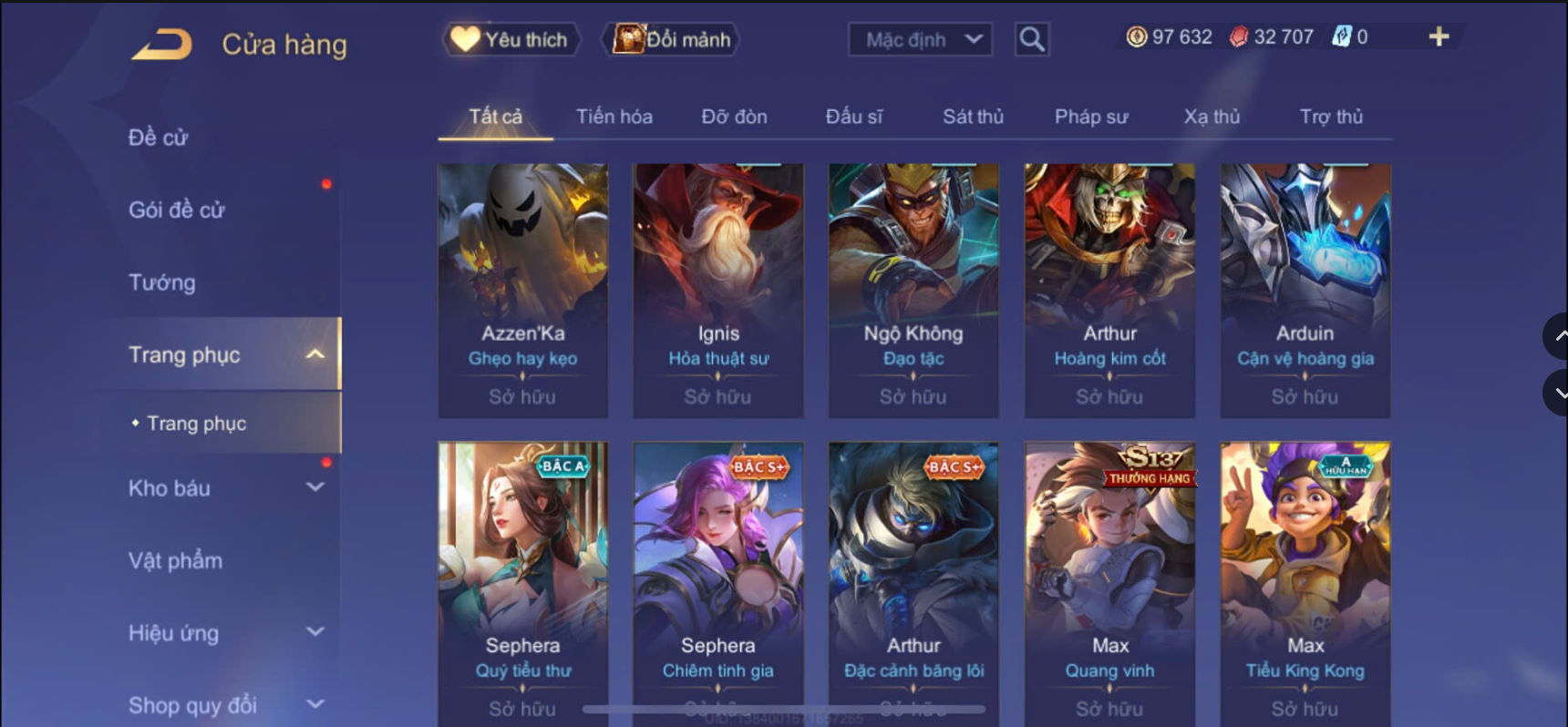The height and width of the screenshot is (727, 1568).
Task: Click the gold coin balance icon
Action: [1136, 36]
